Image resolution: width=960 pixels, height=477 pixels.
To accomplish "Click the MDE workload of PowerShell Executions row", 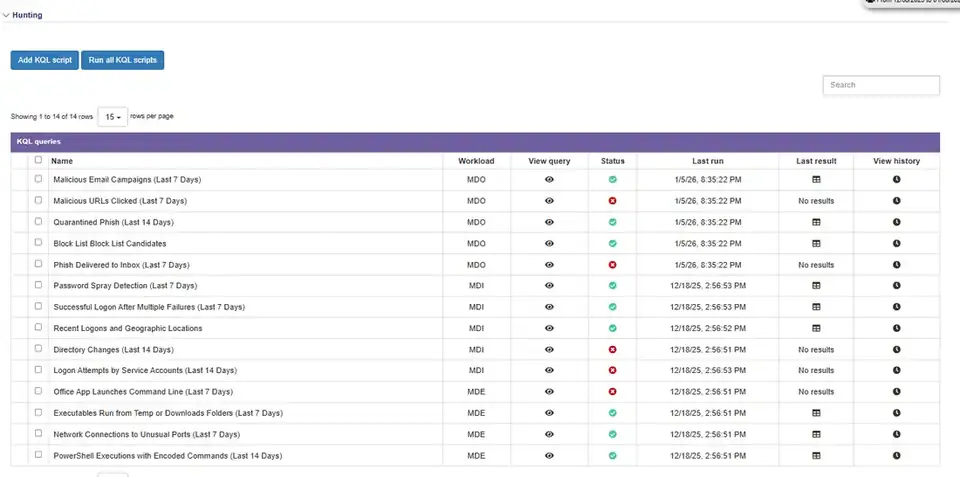I will coord(476,456).
